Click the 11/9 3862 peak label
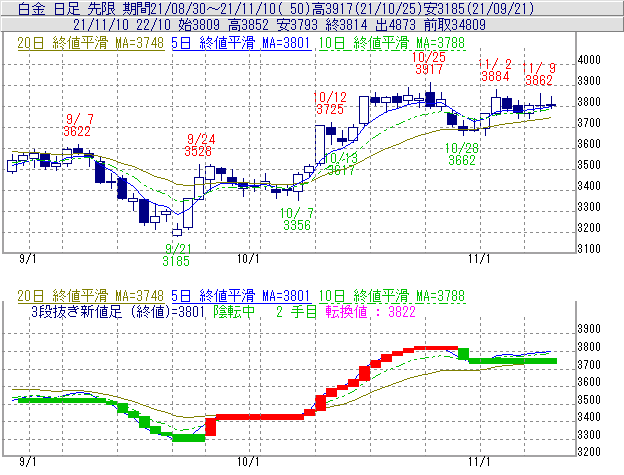The image size is (624, 475). (x=539, y=74)
